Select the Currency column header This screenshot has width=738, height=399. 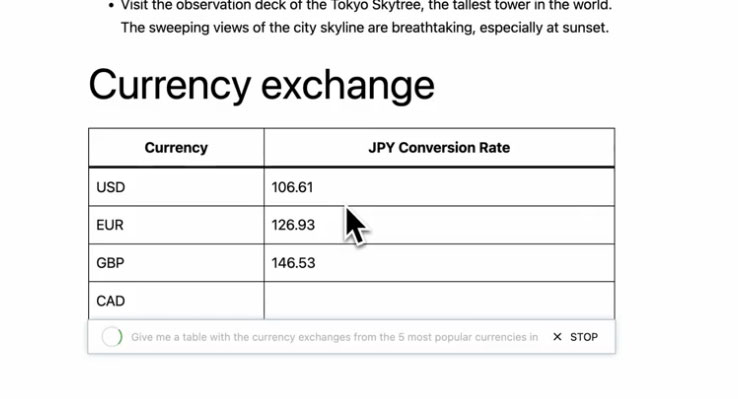click(x=176, y=147)
